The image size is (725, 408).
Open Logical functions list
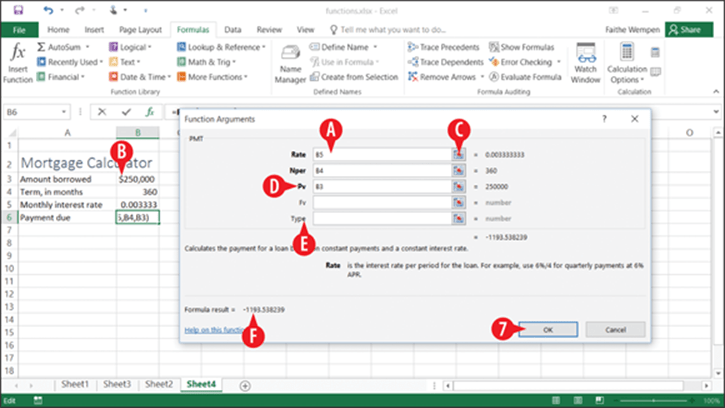[130, 47]
